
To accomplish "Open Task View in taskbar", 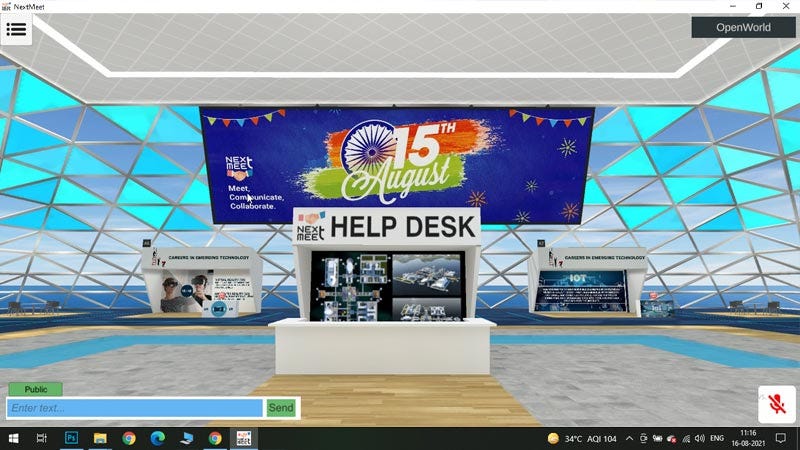I will [42, 438].
